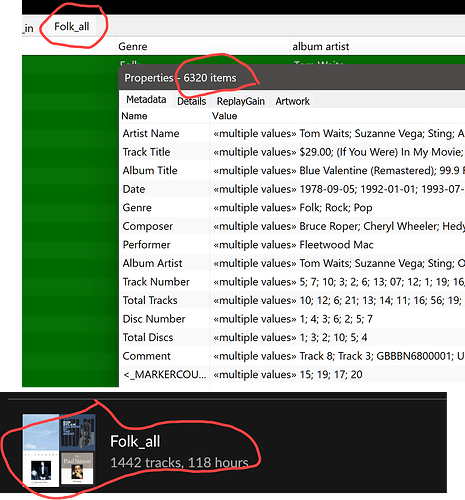Click the Total Discs value 1; 3; 2; 10; 5; 4
This screenshot has width=465, height=500.
(290, 337)
